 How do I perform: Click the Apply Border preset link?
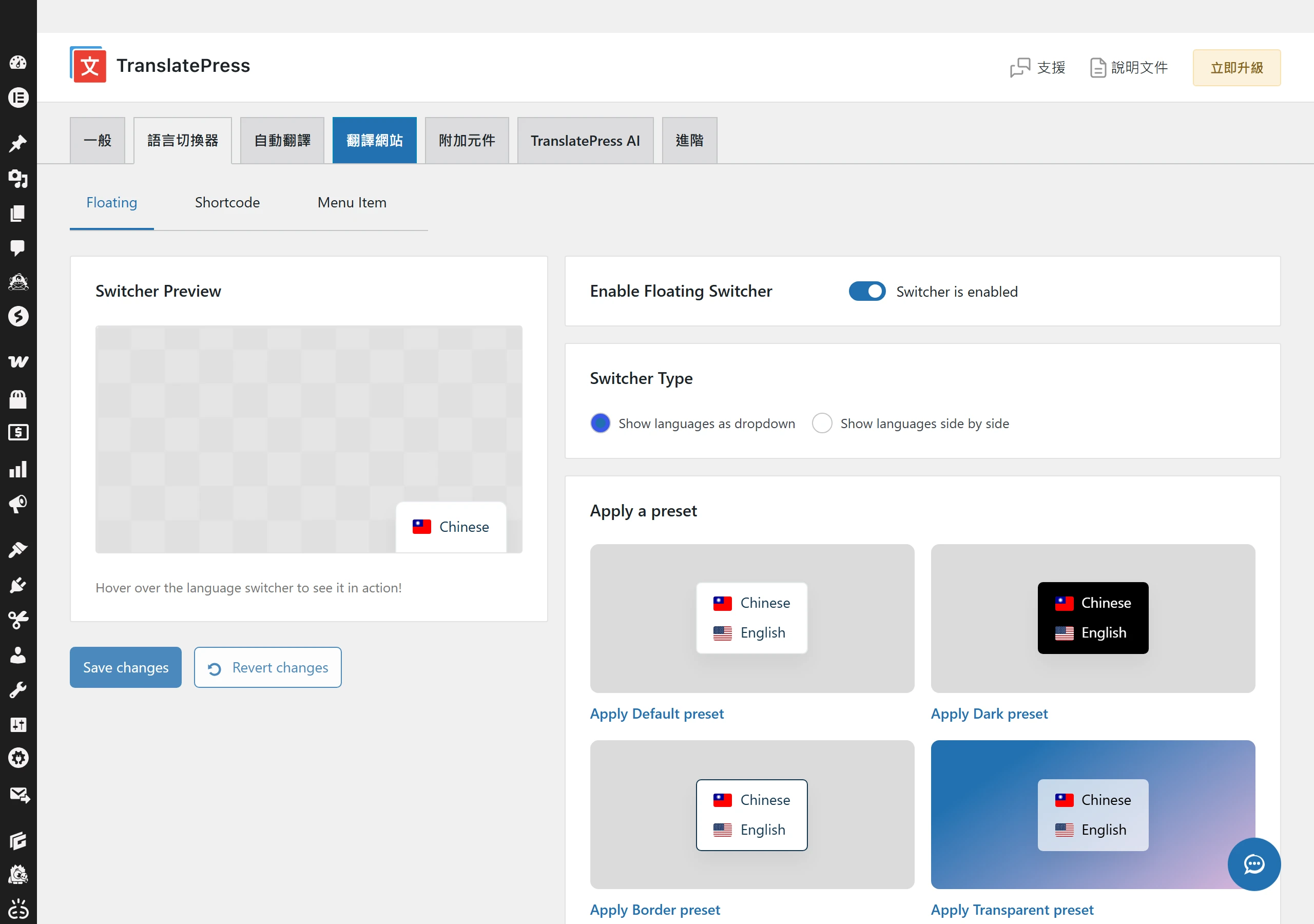point(655,910)
